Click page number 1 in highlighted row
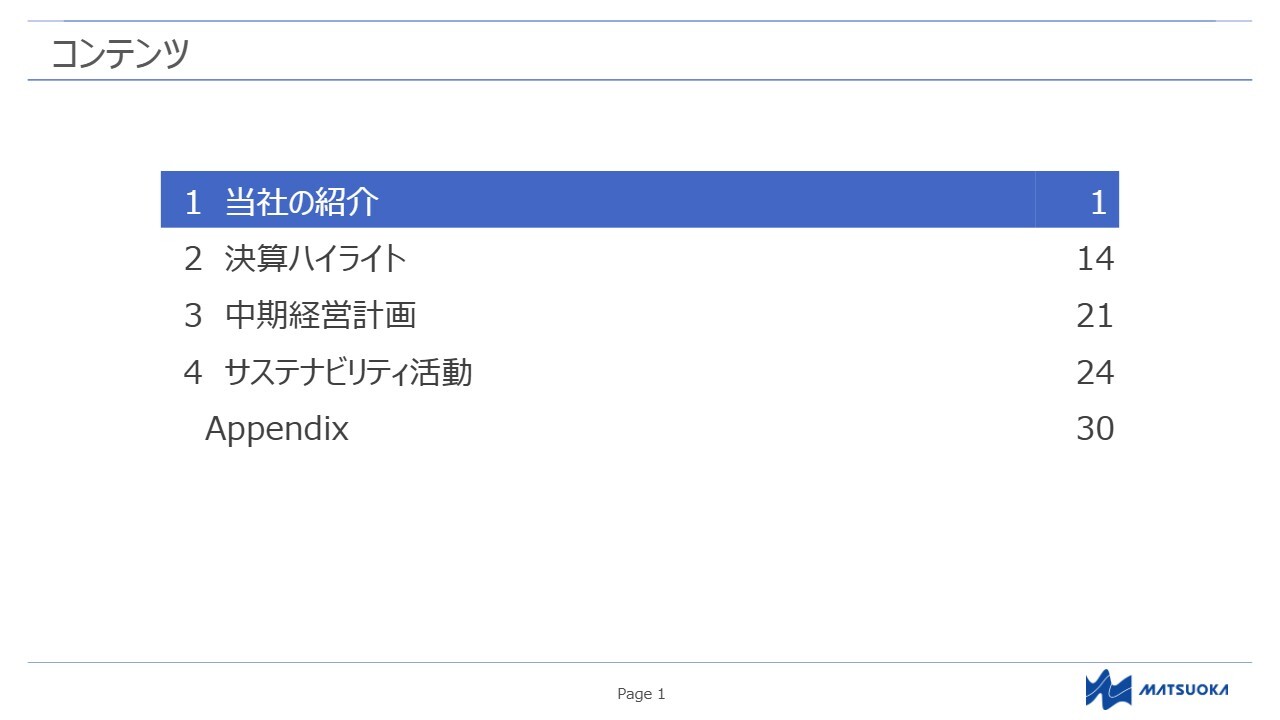The width and height of the screenshot is (1280, 720). point(1098,203)
